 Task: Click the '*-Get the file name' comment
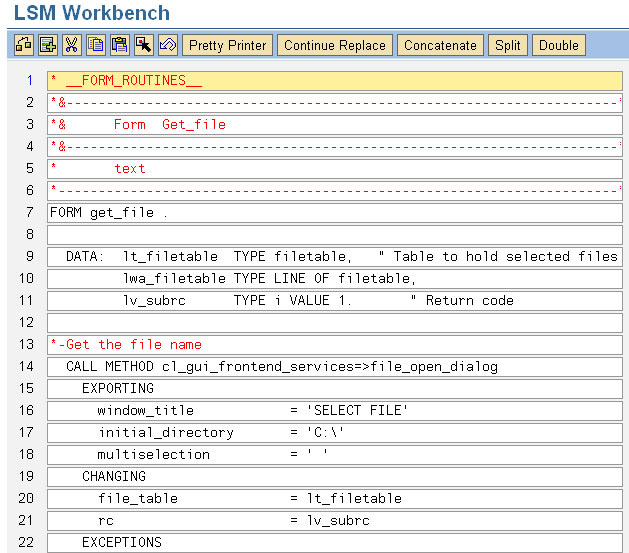tap(335, 344)
